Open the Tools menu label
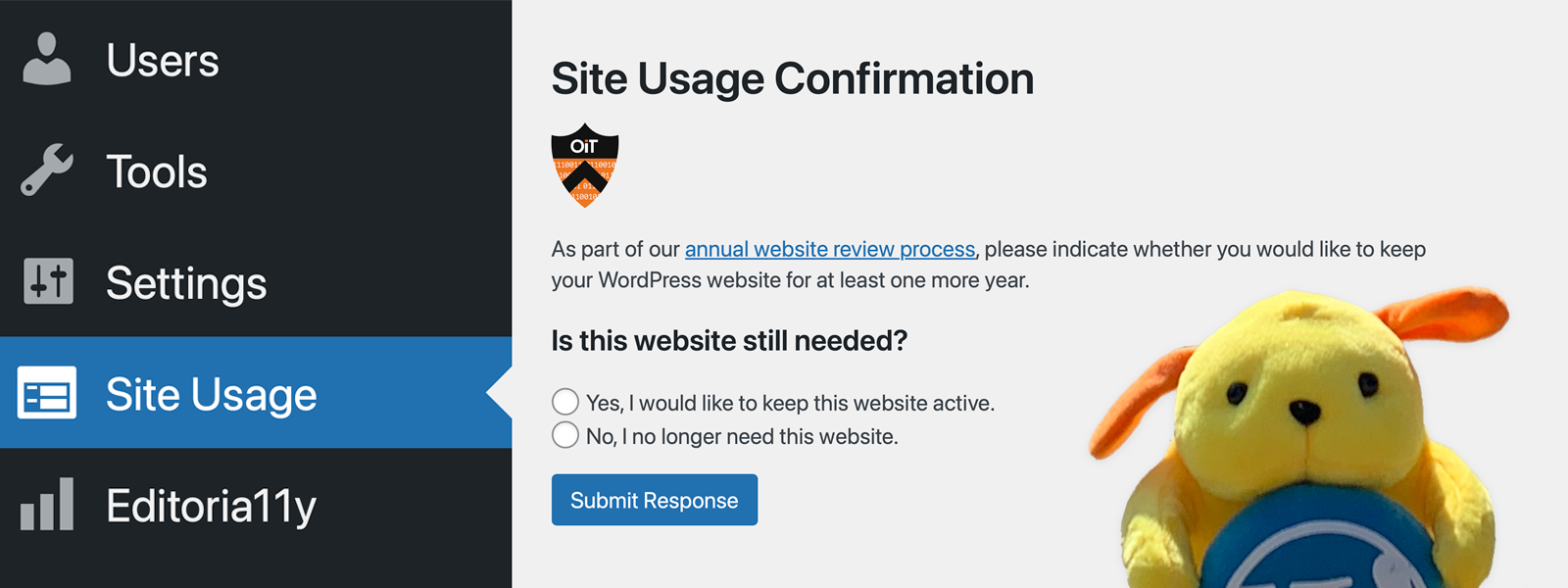The width and height of the screenshot is (1568, 588). (x=157, y=172)
